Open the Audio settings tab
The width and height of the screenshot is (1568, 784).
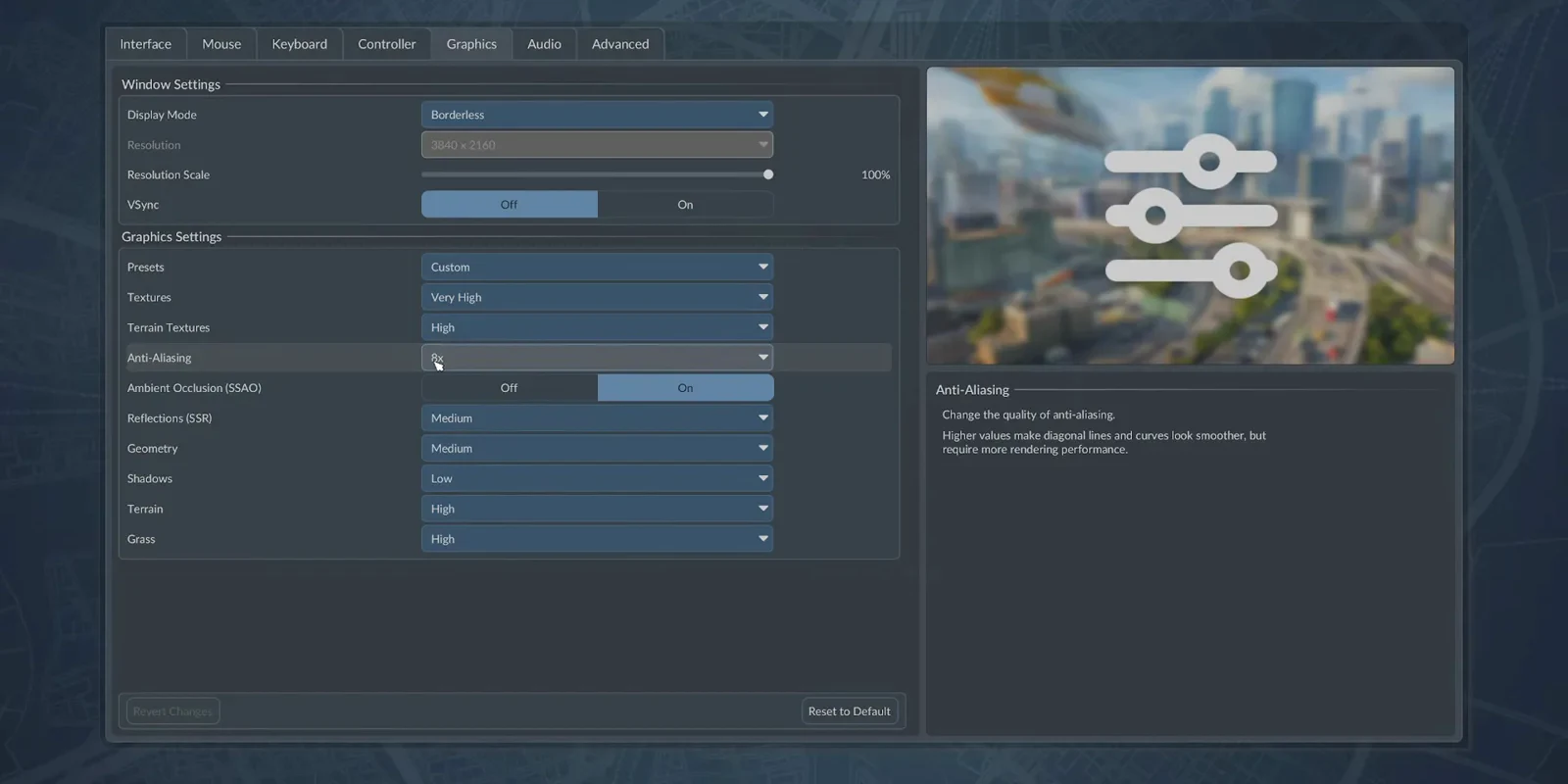[545, 44]
